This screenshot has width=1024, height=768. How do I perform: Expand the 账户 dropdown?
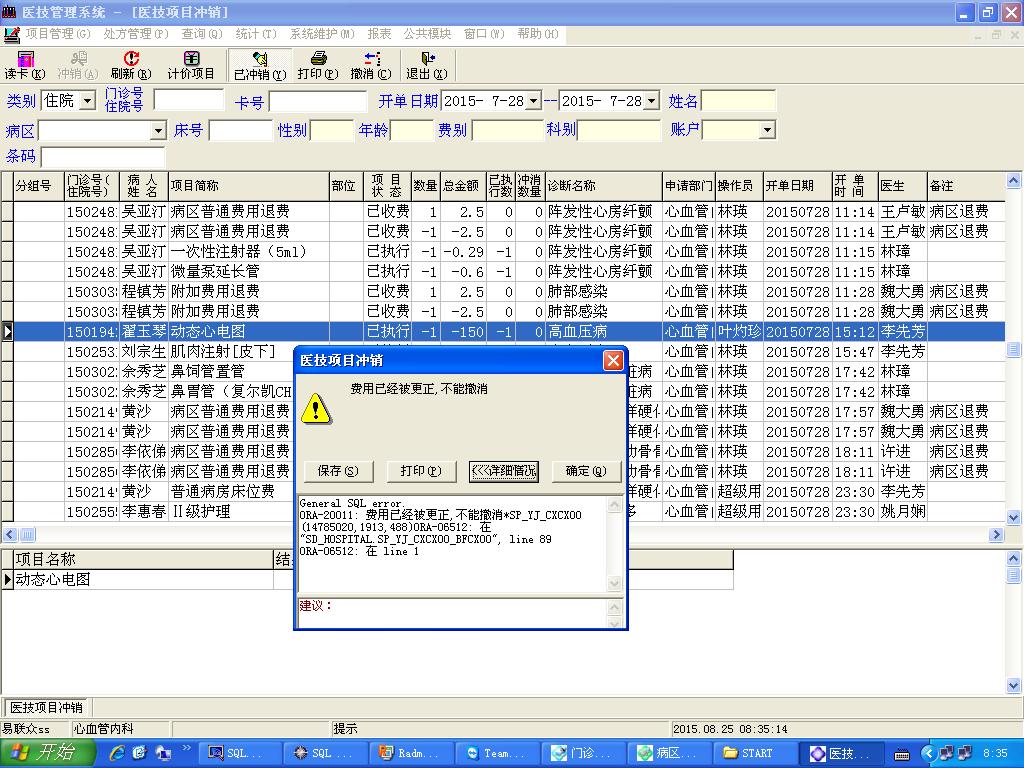pos(768,130)
